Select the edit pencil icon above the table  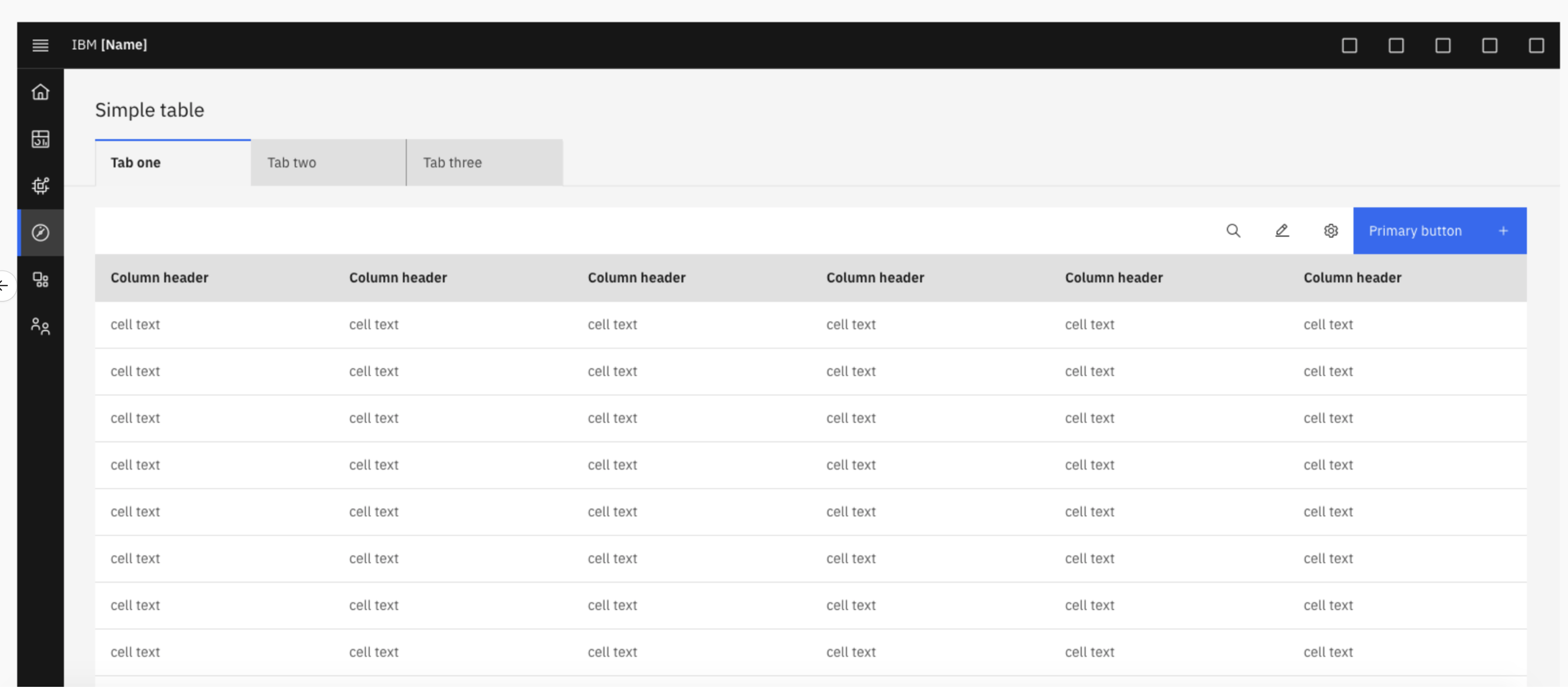(x=1282, y=231)
